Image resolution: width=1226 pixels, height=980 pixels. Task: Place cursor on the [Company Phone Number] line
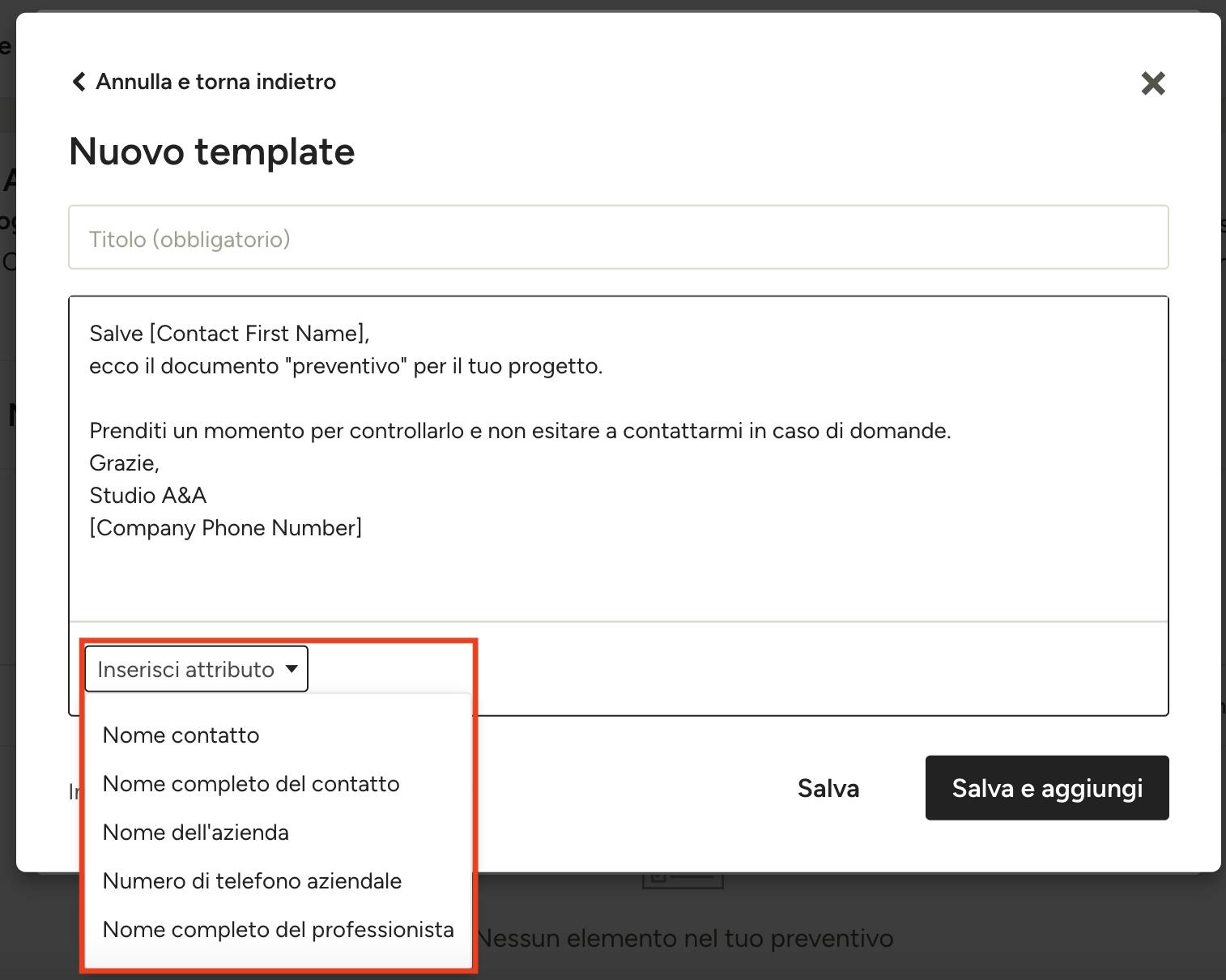[x=226, y=528]
